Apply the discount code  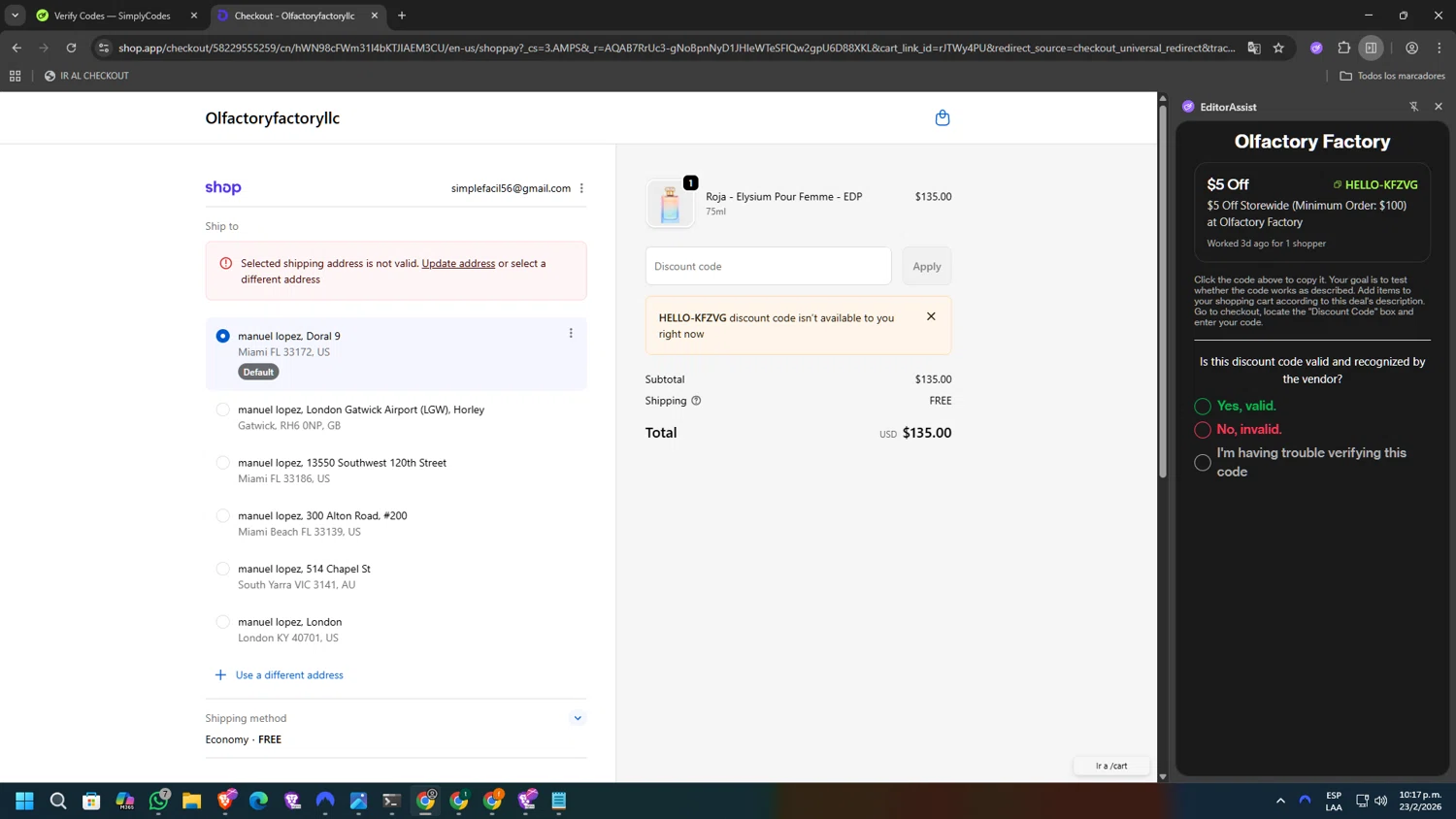click(x=926, y=266)
